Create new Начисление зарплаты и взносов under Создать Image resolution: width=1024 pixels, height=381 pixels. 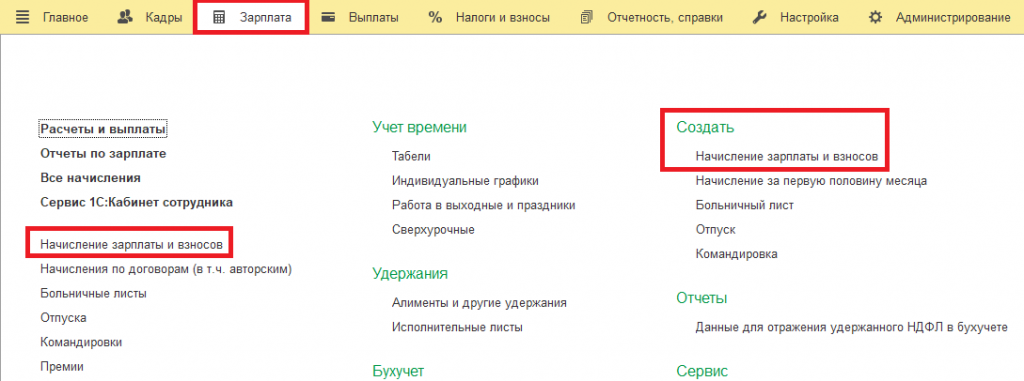[x=787, y=157]
